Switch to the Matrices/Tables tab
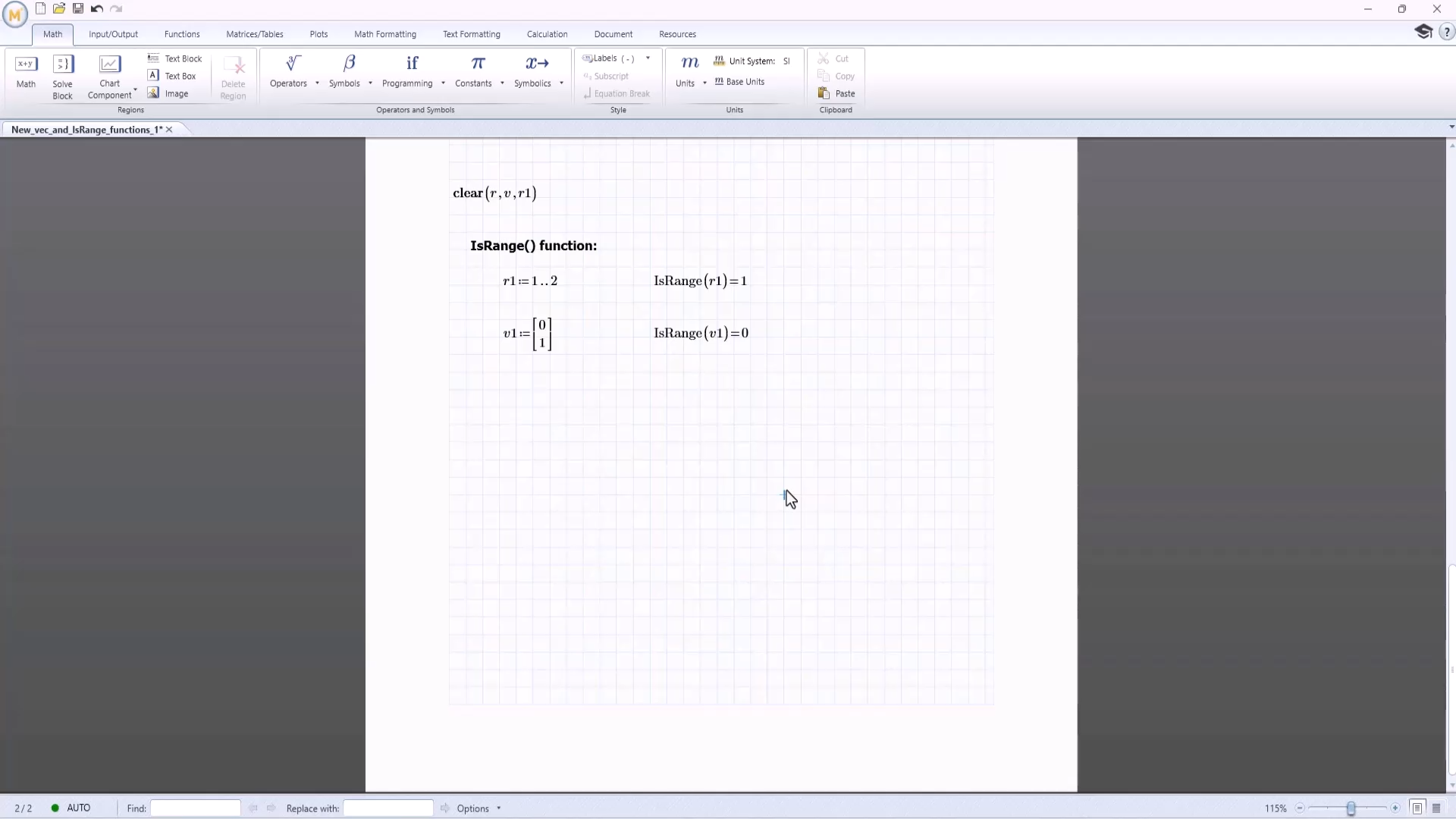 255,34
